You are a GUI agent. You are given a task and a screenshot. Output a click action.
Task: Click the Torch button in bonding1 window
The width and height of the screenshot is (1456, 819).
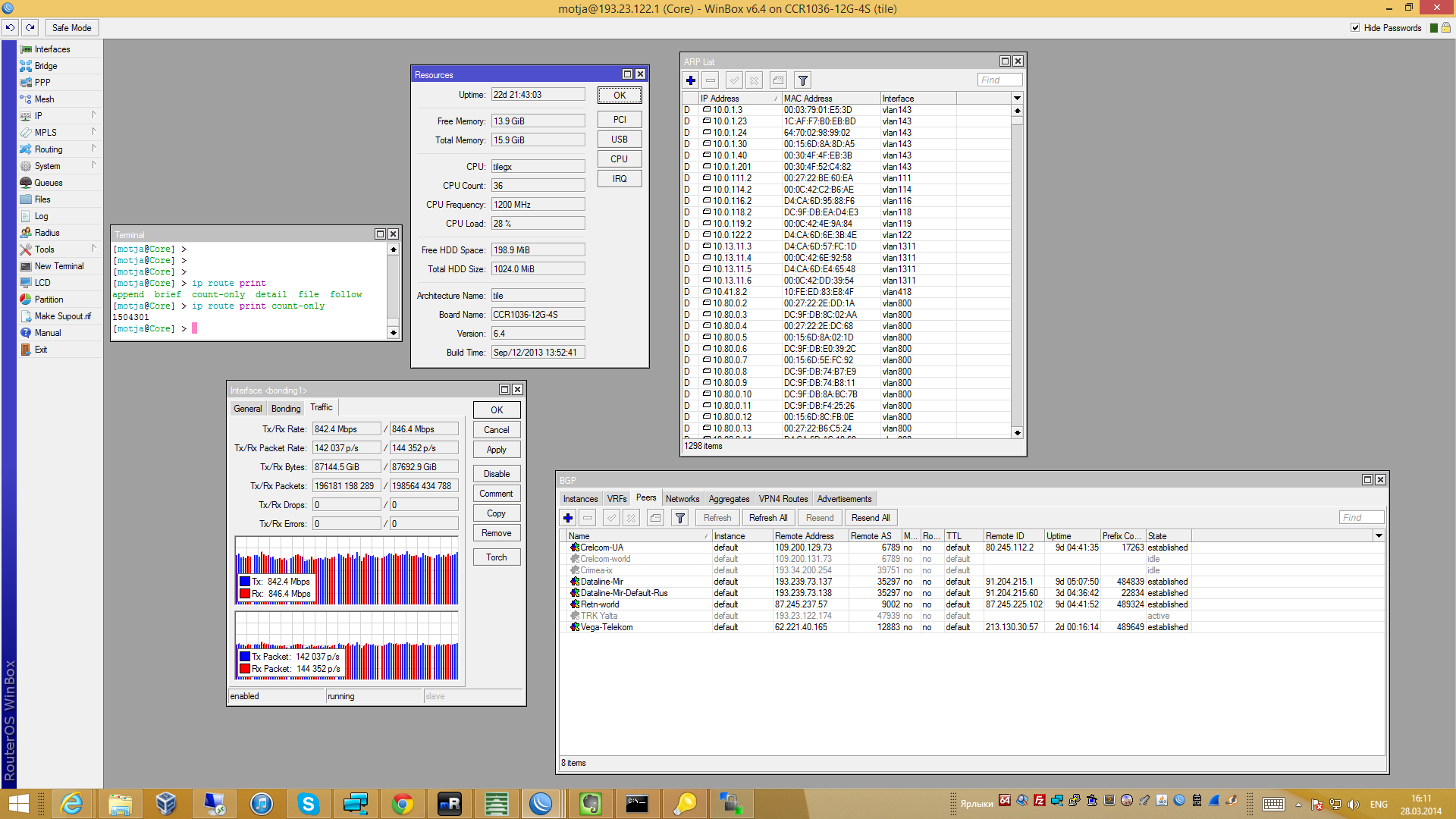497,557
